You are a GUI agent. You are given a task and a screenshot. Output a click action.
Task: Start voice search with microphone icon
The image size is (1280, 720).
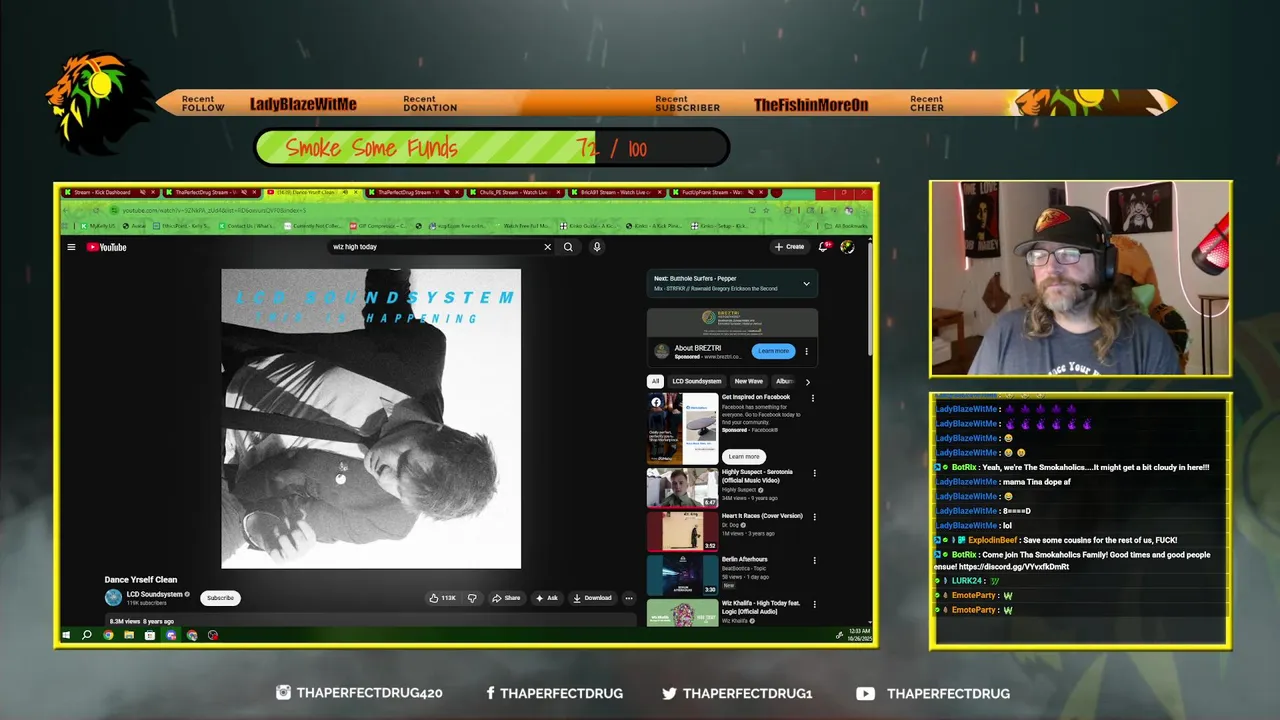(597, 247)
